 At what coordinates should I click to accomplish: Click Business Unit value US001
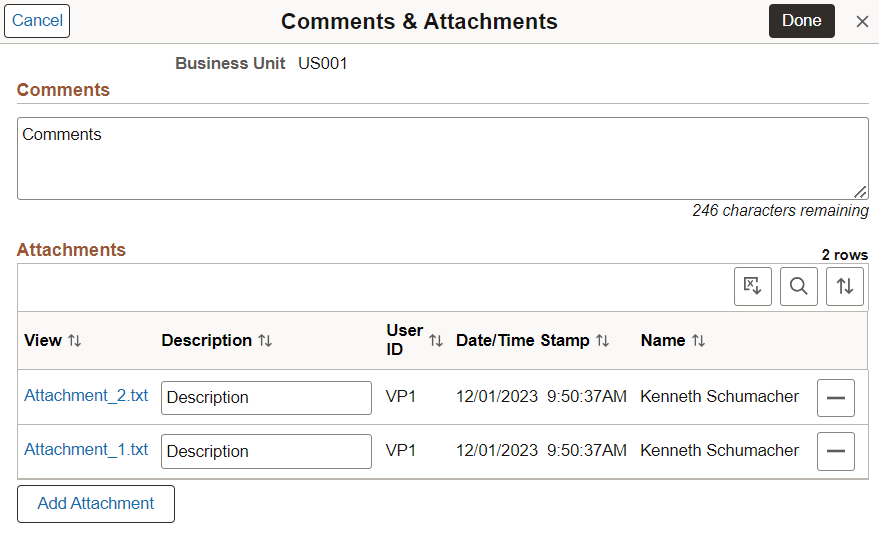(x=322, y=63)
